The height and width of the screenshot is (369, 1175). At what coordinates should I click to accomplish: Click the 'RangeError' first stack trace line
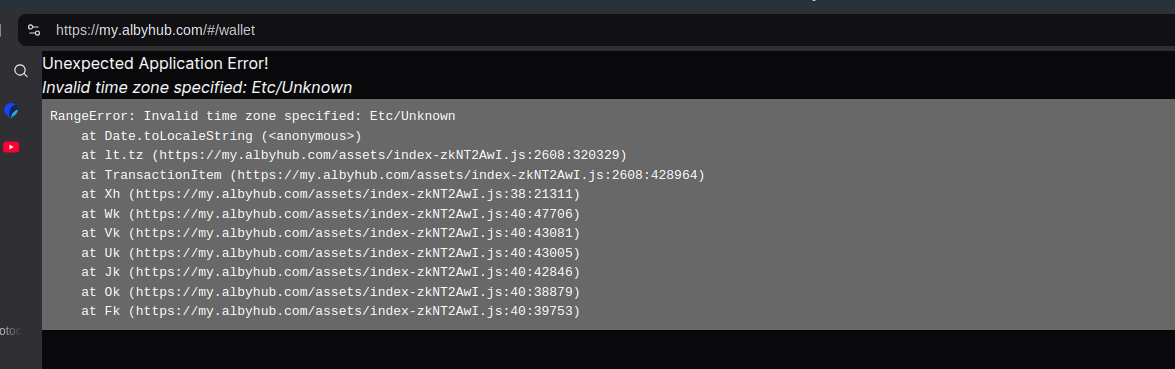(253, 116)
